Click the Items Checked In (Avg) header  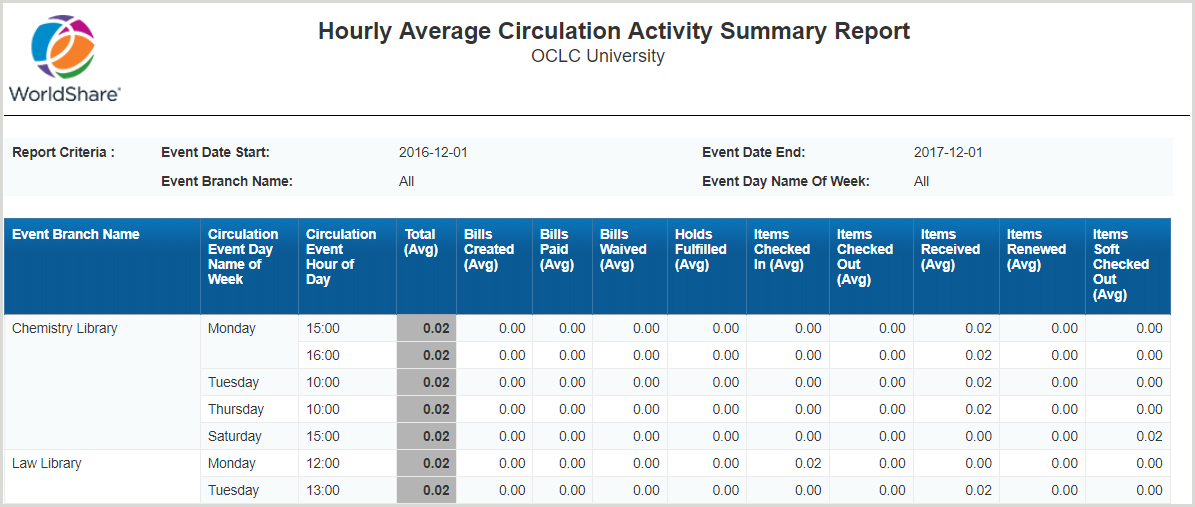tap(782, 250)
